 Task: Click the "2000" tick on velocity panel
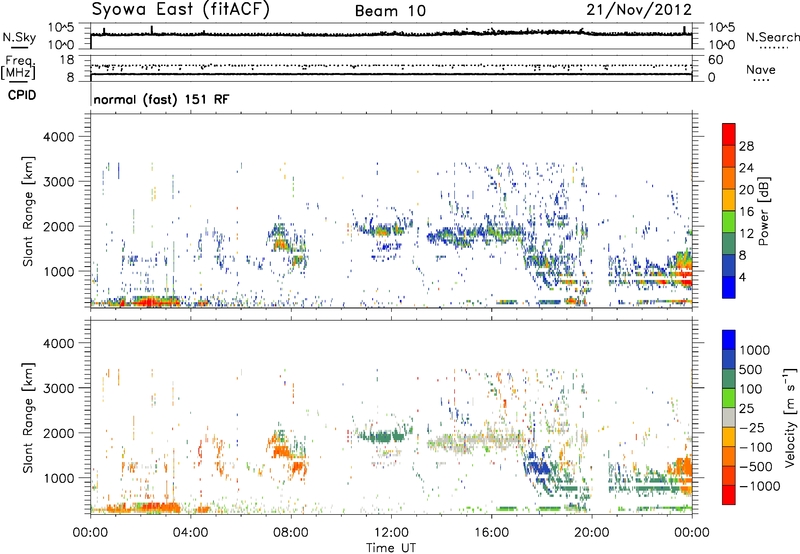(58, 433)
